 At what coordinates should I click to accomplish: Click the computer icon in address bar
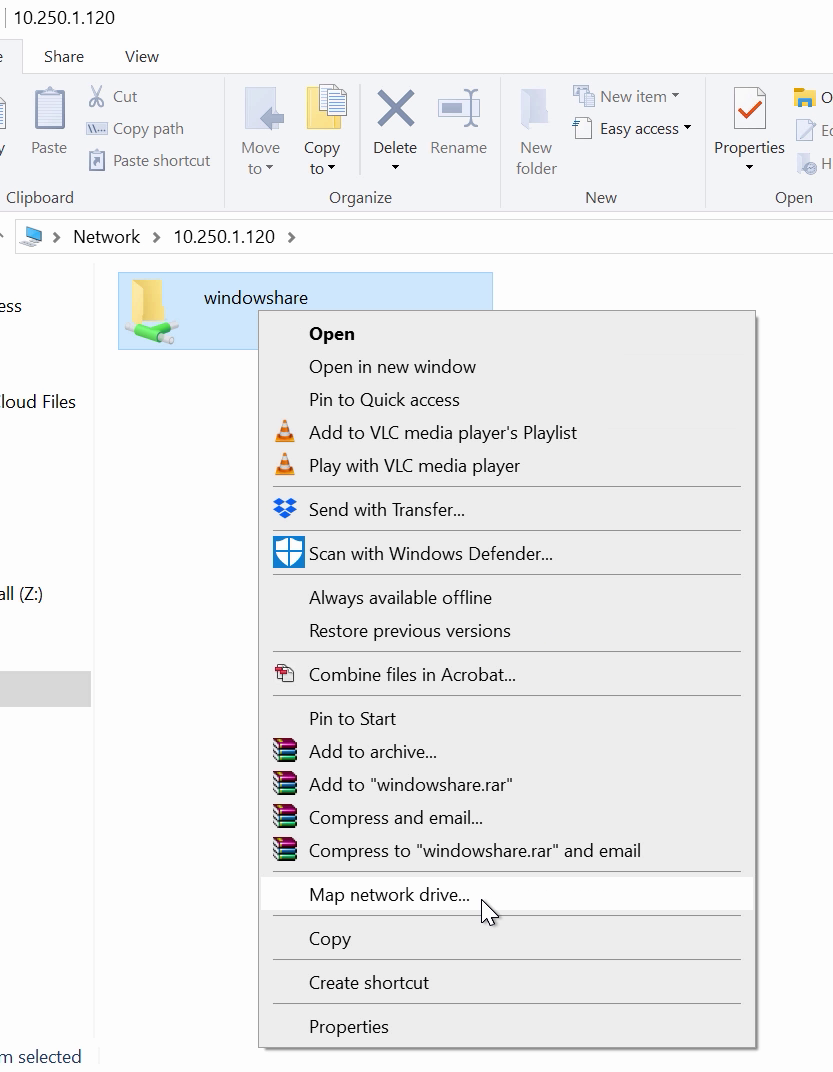point(31,237)
